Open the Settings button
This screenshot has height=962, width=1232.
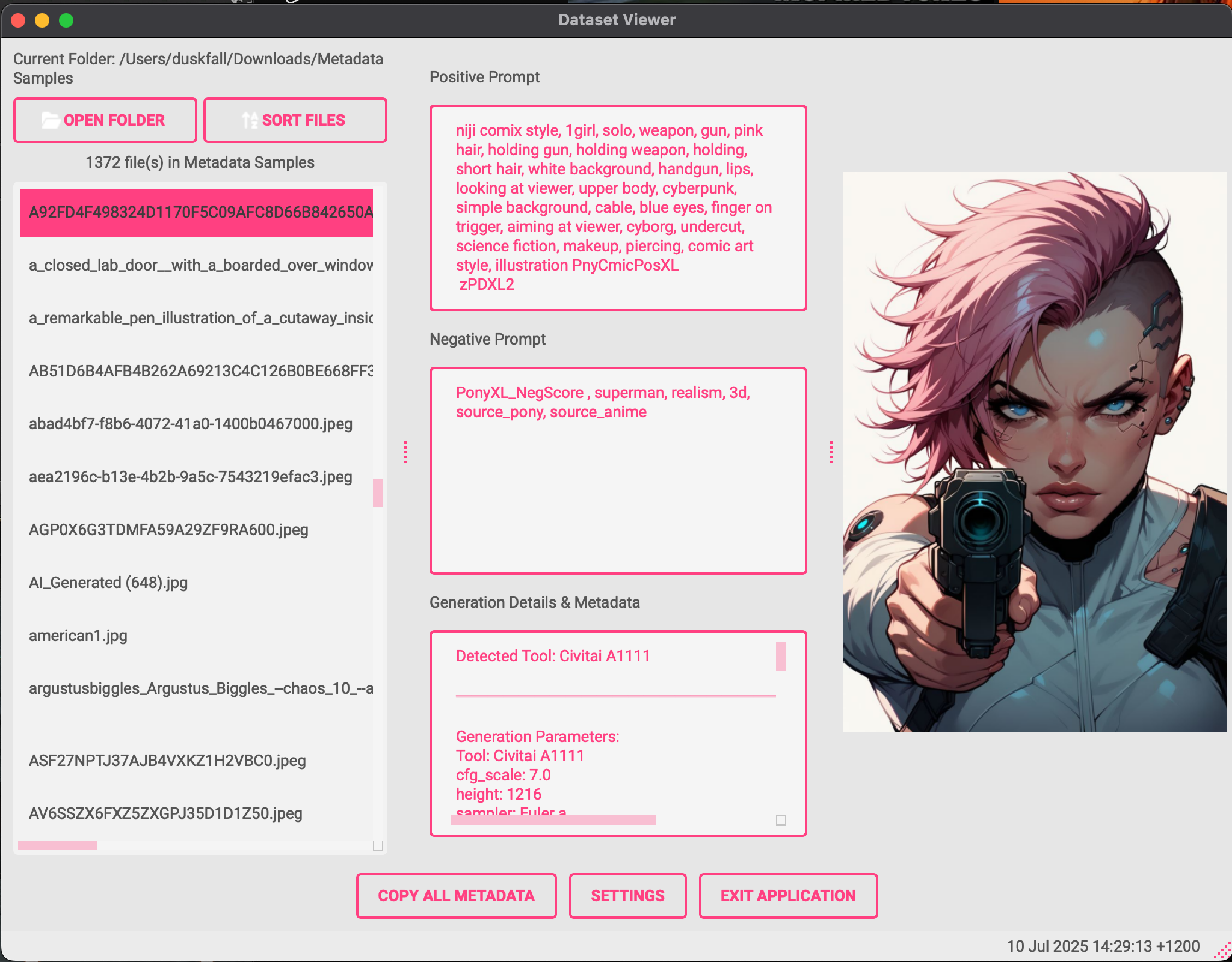[627, 895]
